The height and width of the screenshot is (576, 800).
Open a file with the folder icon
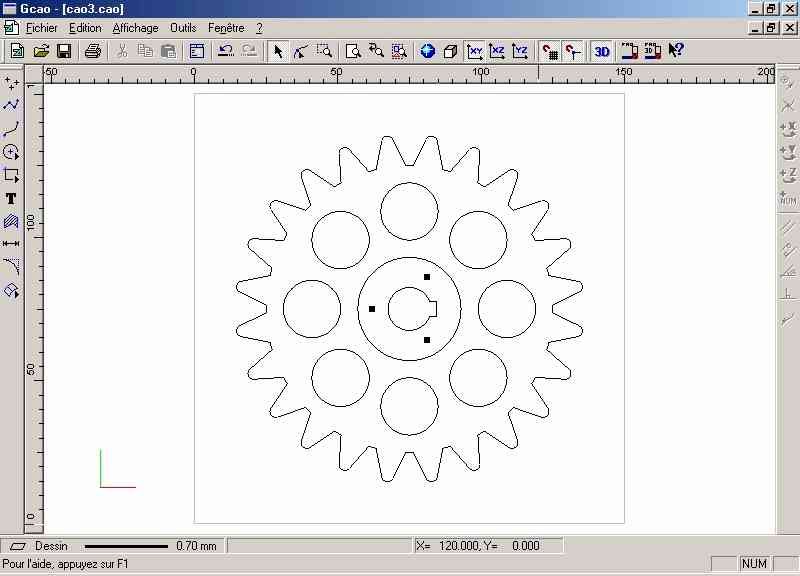(41, 51)
